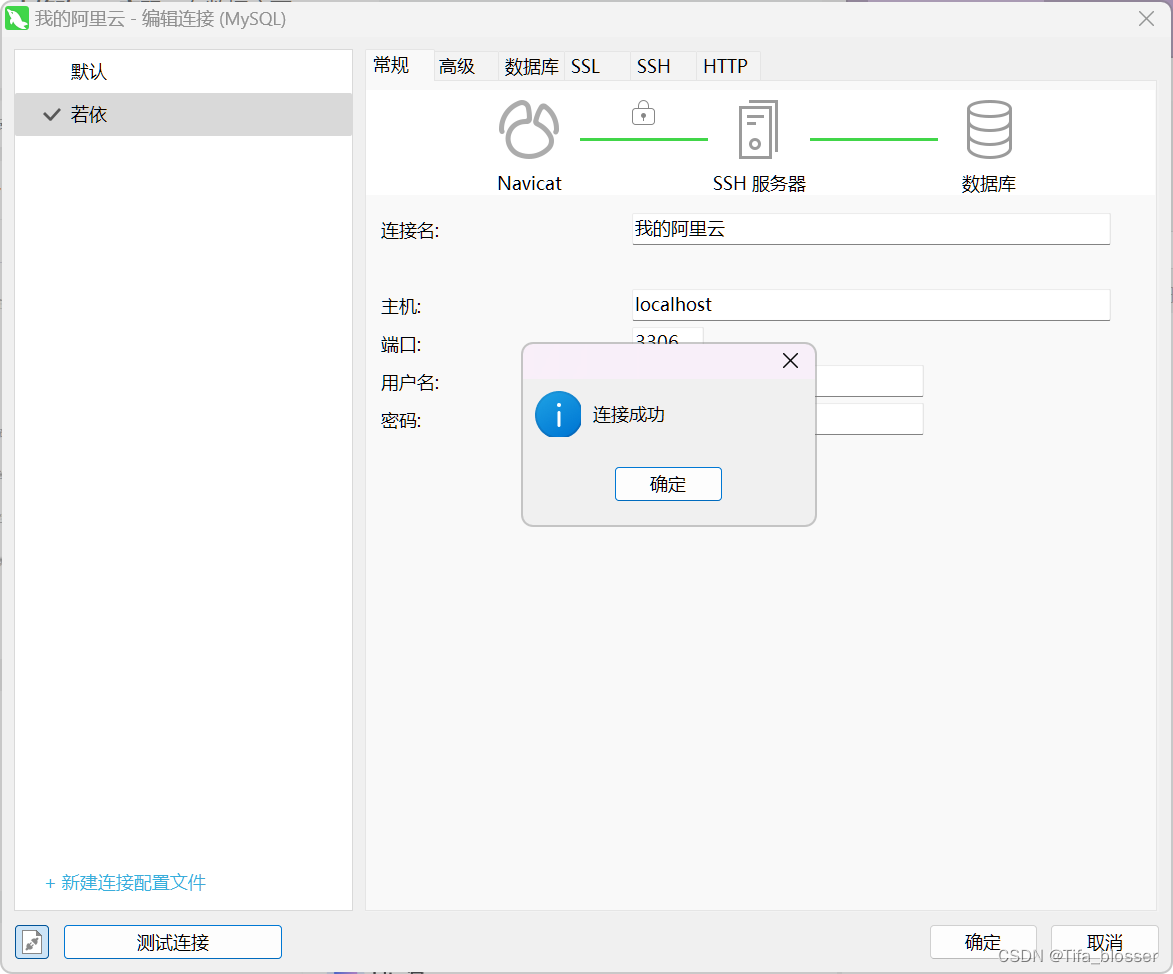The image size is (1173, 974).
Task: Click the SSH server icon
Action: [x=759, y=129]
